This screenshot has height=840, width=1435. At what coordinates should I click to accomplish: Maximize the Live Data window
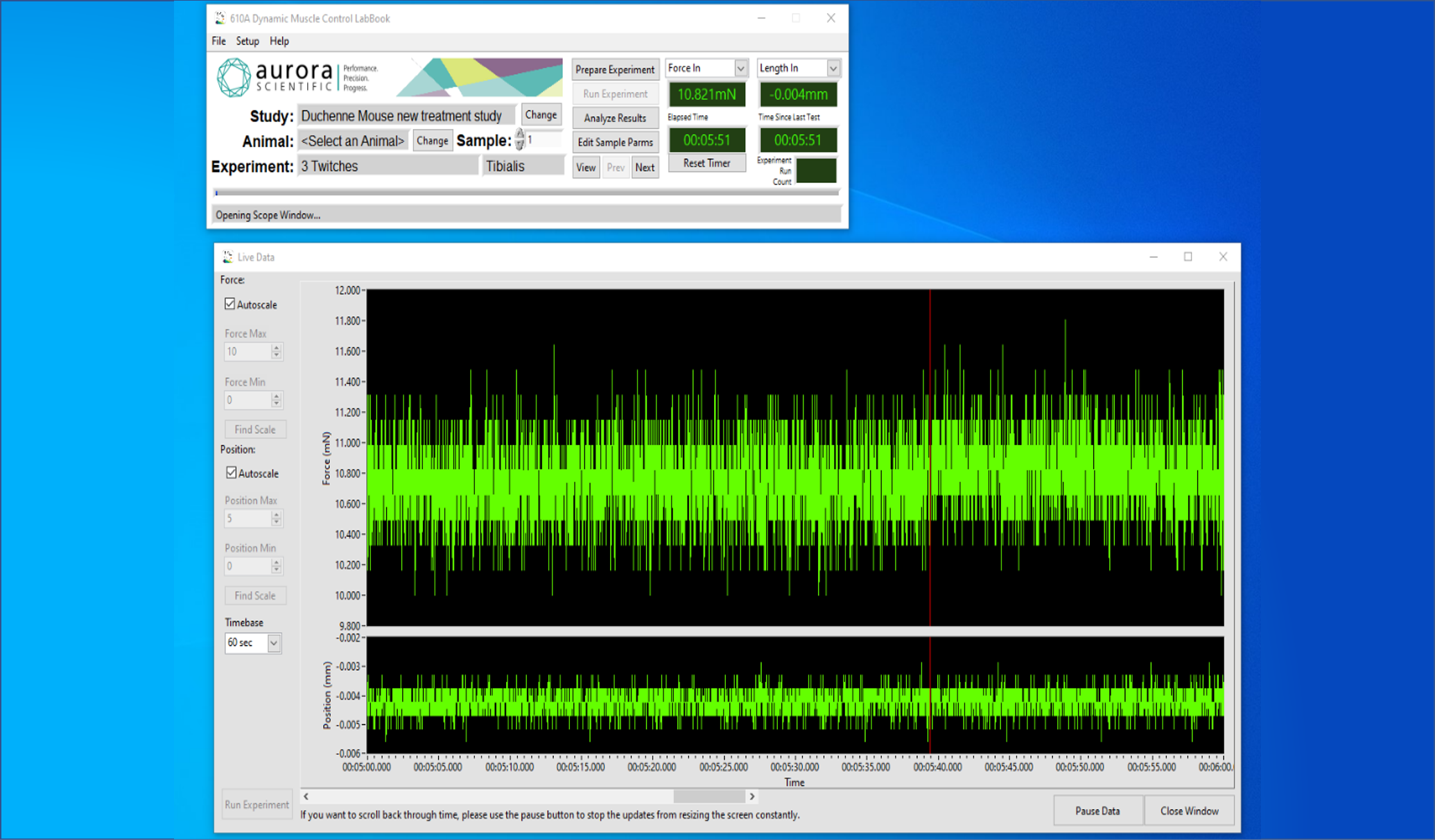[1188, 257]
